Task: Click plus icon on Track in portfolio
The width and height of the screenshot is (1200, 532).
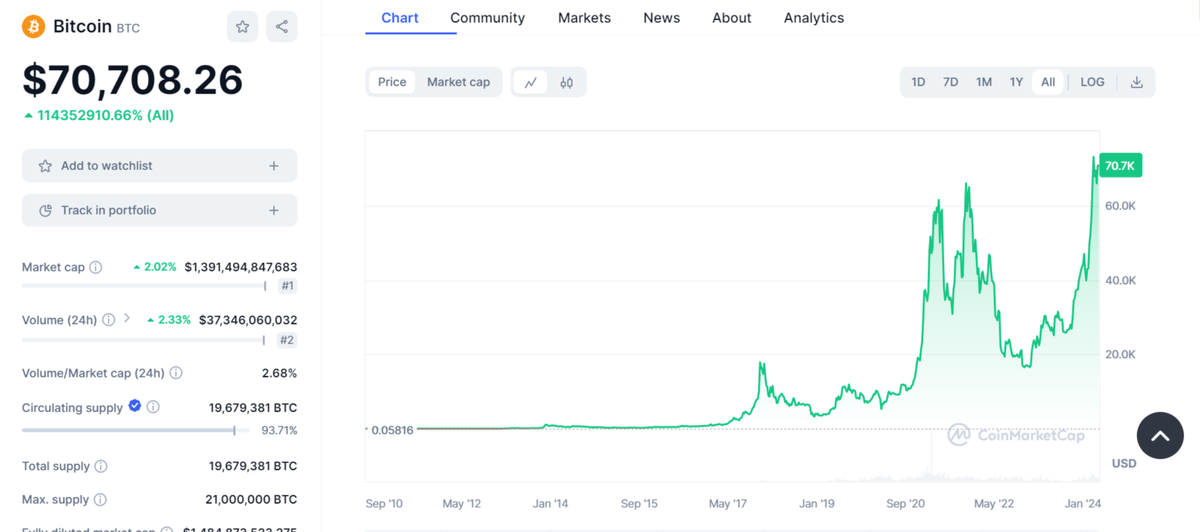Action: (274, 210)
